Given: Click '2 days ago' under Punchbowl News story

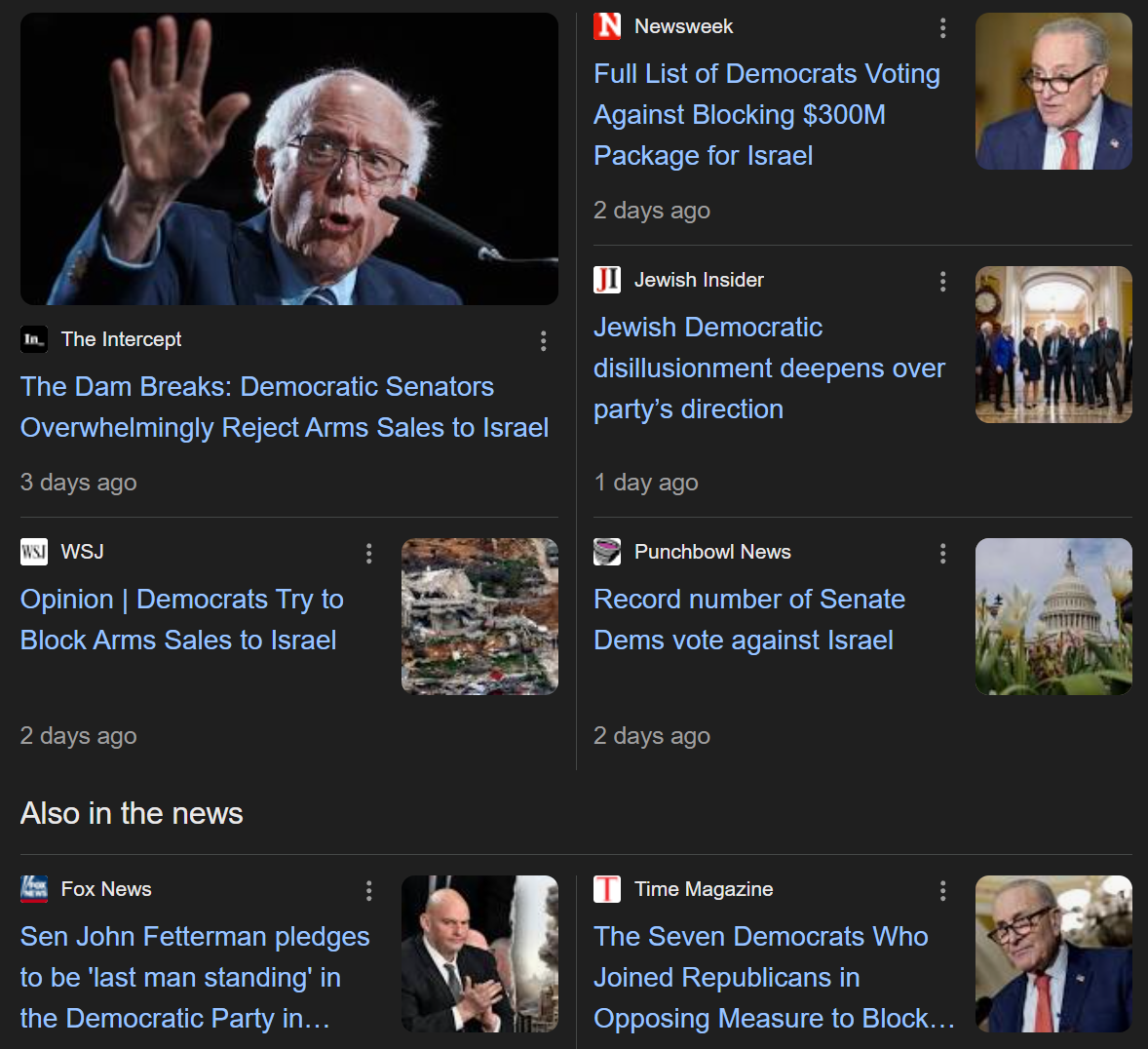Looking at the screenshot, I should pos(652,735).
